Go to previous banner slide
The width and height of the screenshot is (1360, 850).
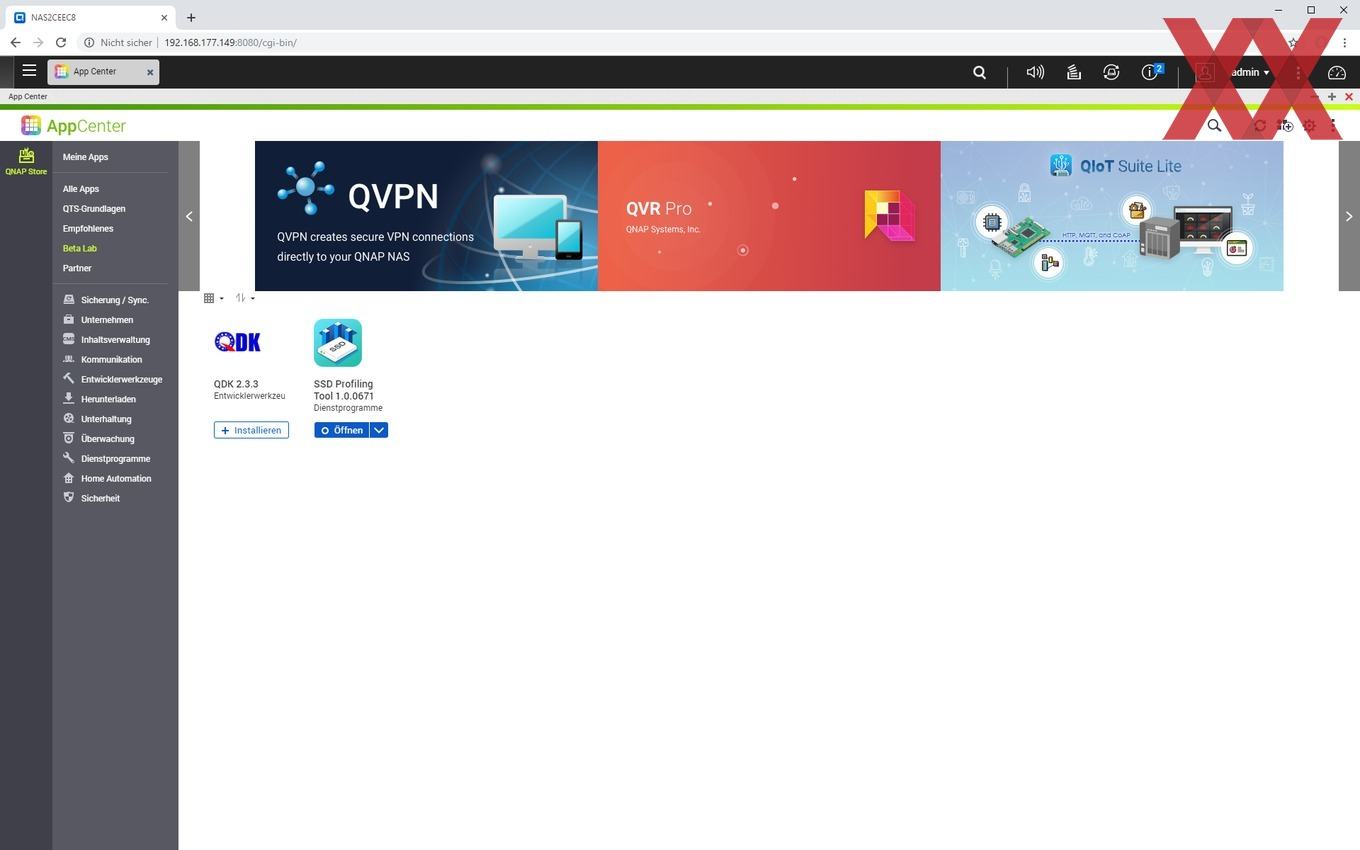[x=189, y=216]
